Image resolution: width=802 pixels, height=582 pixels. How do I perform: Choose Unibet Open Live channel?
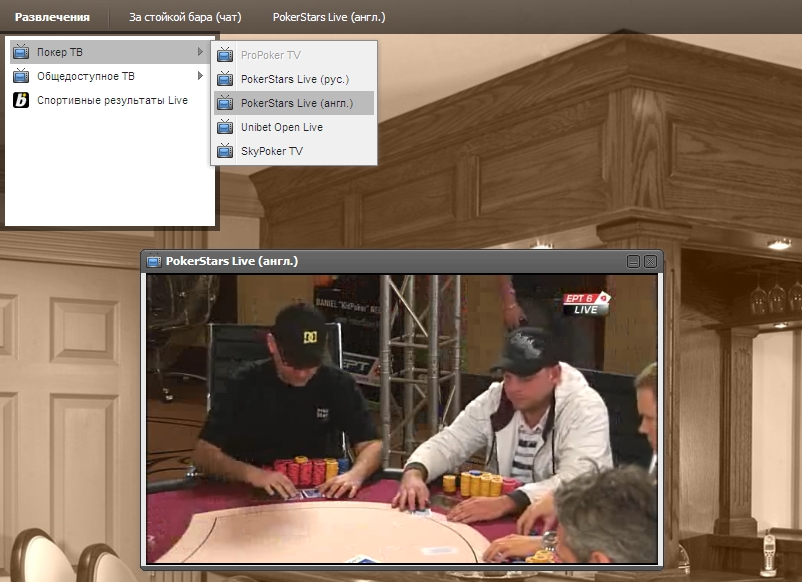click(x=294, y=127)
